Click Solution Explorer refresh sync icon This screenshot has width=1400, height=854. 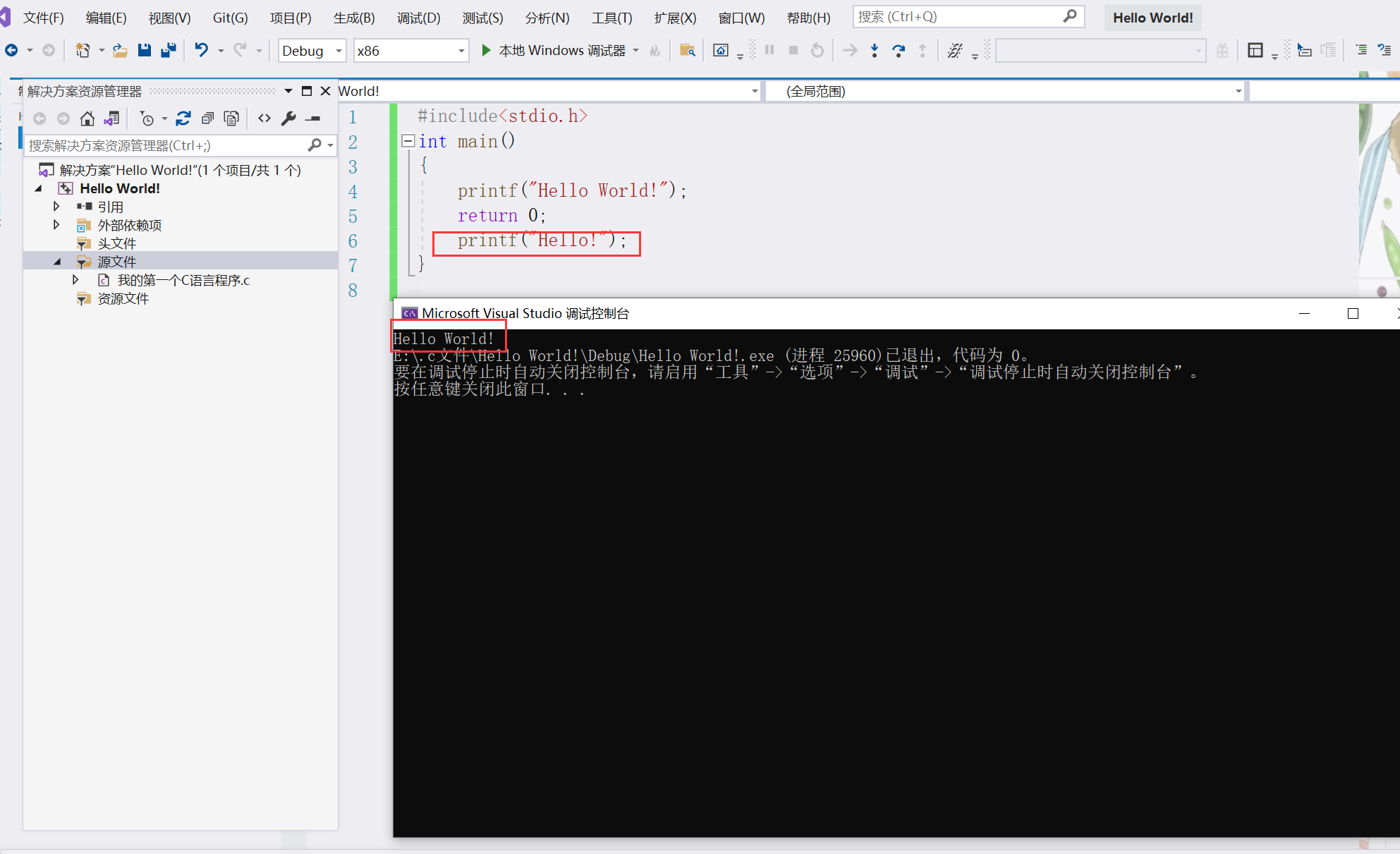(183, 118)
